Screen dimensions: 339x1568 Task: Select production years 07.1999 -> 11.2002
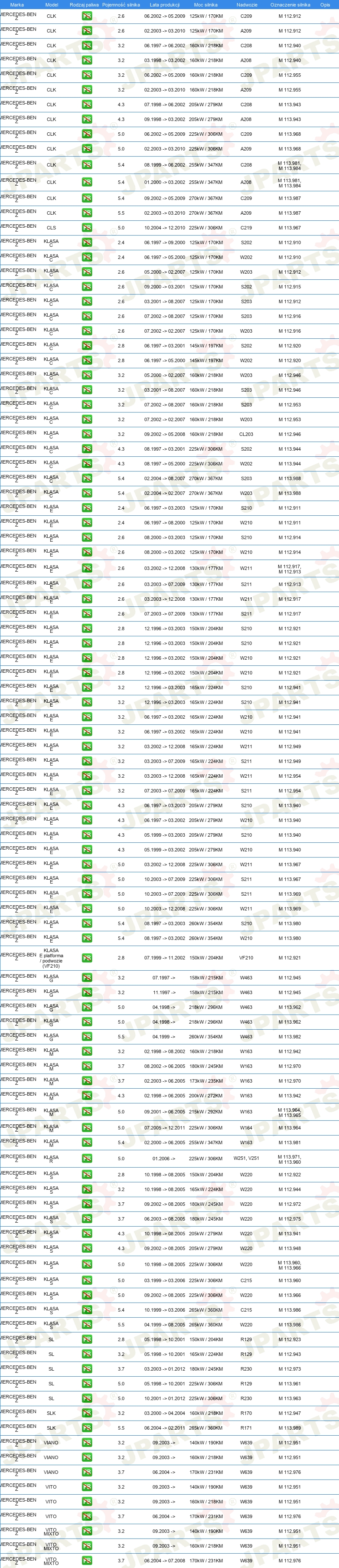coord(164,957)
